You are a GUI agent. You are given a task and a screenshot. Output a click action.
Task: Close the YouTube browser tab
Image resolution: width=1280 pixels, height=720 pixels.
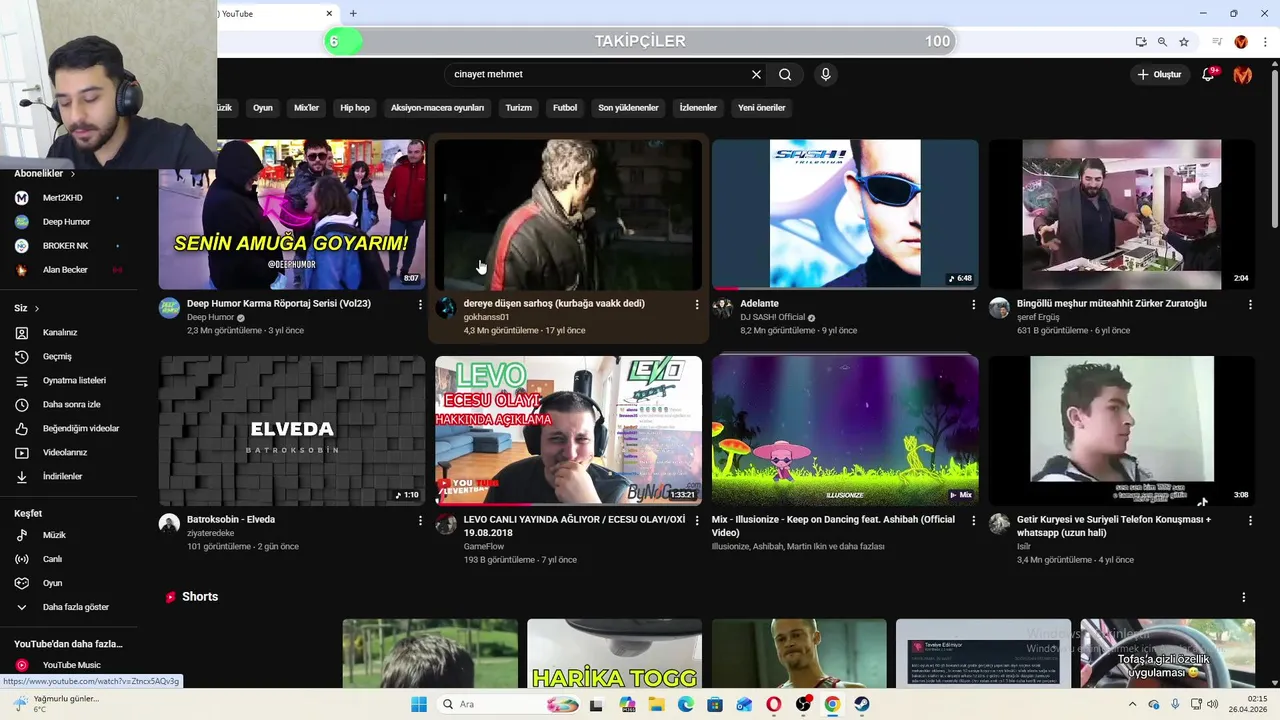point(329,13)
